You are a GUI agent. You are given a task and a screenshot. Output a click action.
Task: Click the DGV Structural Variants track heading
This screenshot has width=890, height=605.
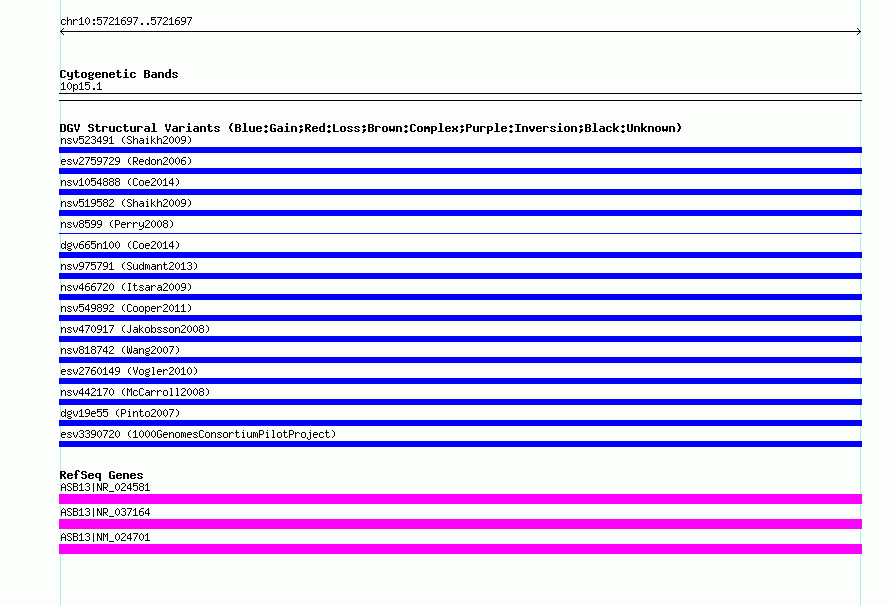tap(370, 128)
